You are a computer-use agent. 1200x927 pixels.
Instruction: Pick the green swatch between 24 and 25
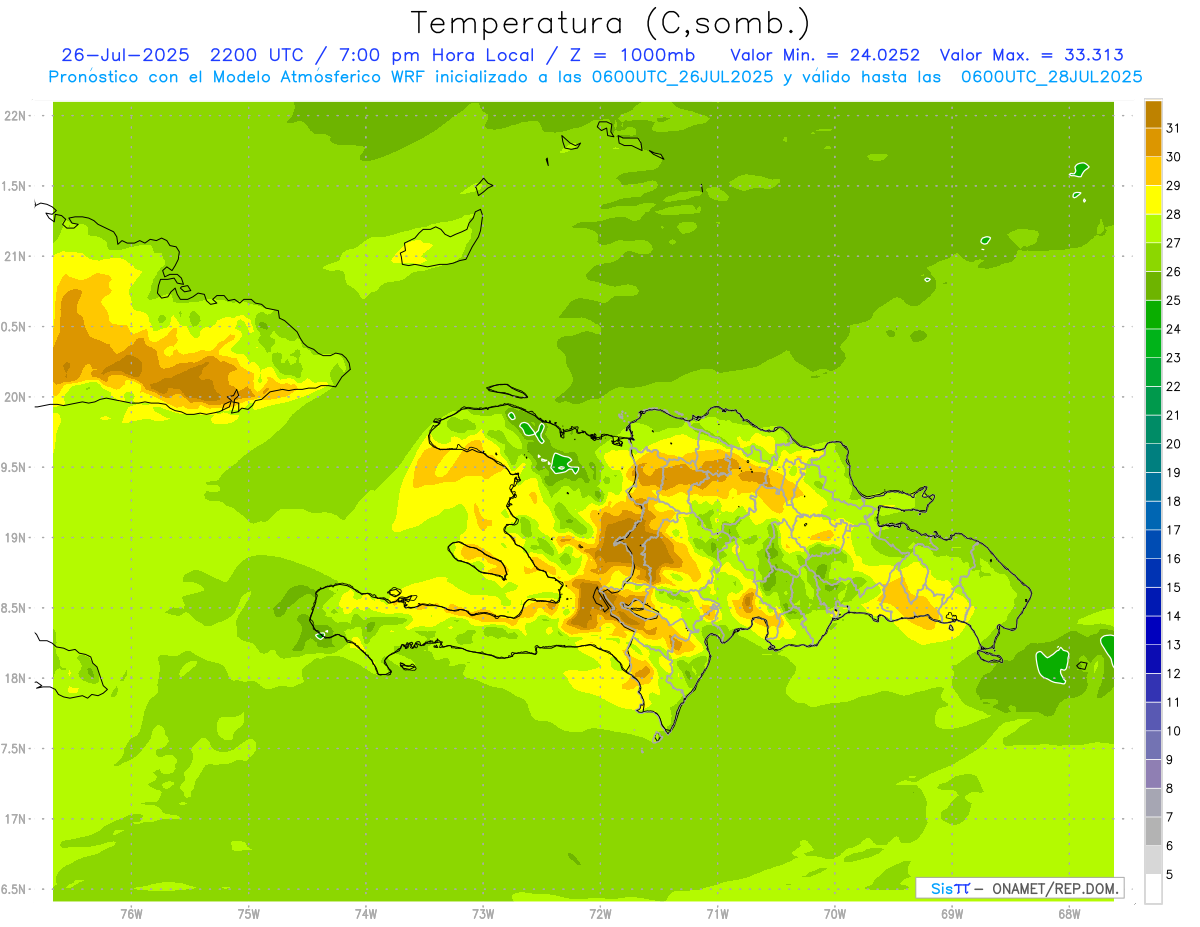point(1153,315)
